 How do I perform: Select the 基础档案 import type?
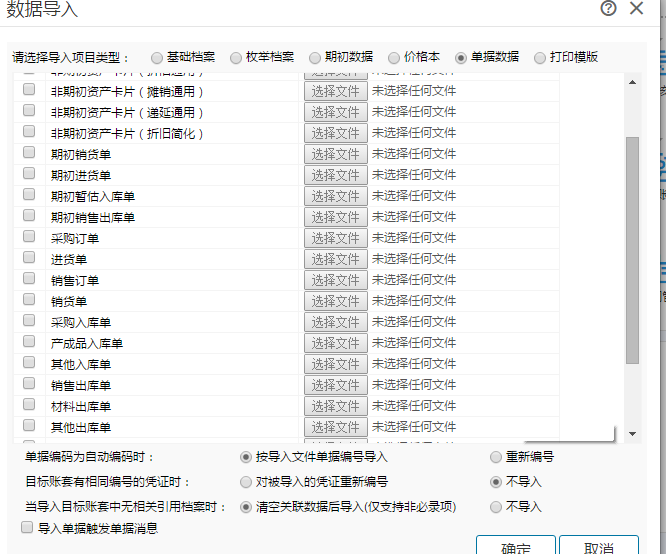click(x=157, y=58)
